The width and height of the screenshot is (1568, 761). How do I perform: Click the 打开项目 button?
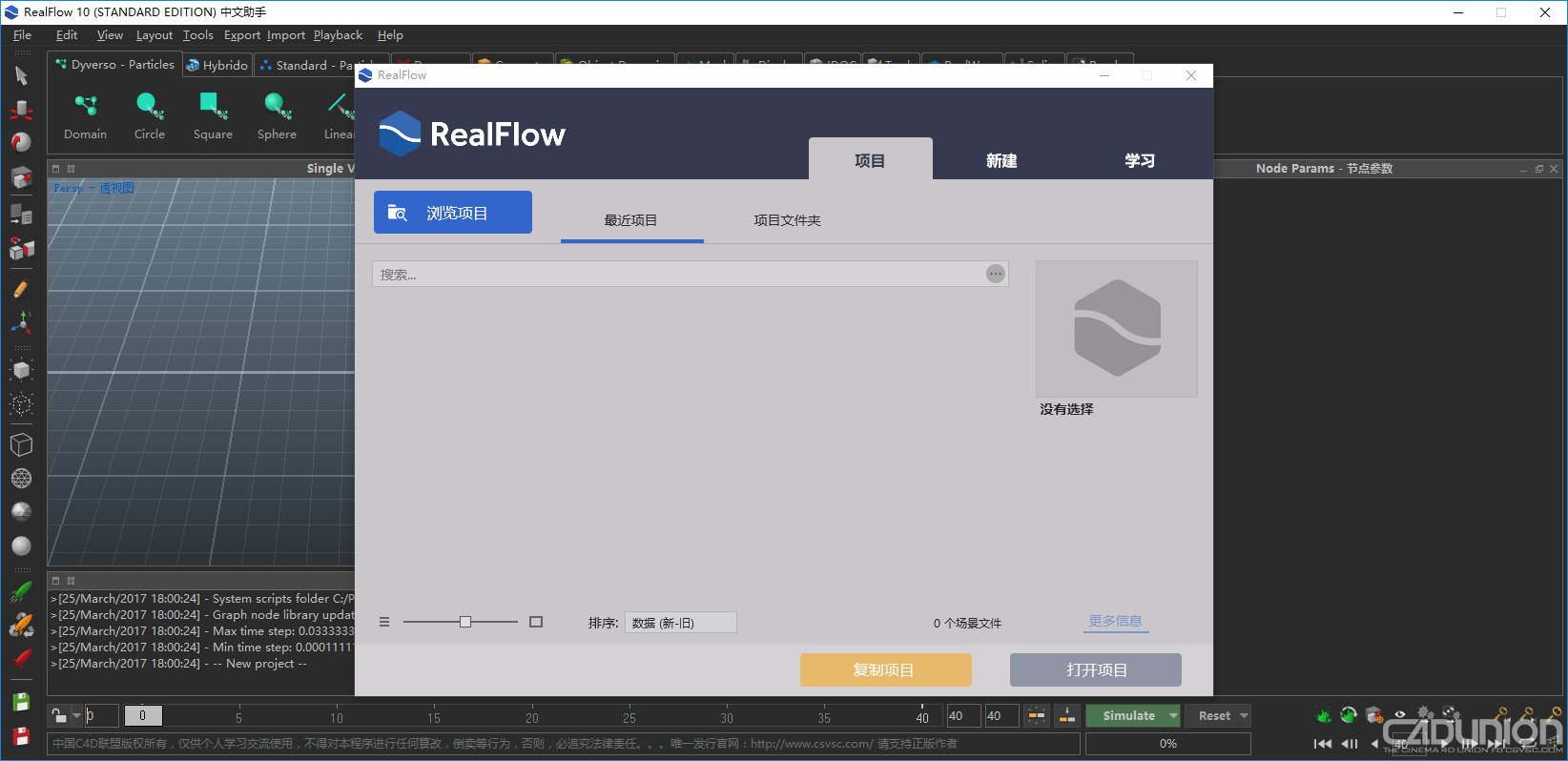(x=1096, y=669)
